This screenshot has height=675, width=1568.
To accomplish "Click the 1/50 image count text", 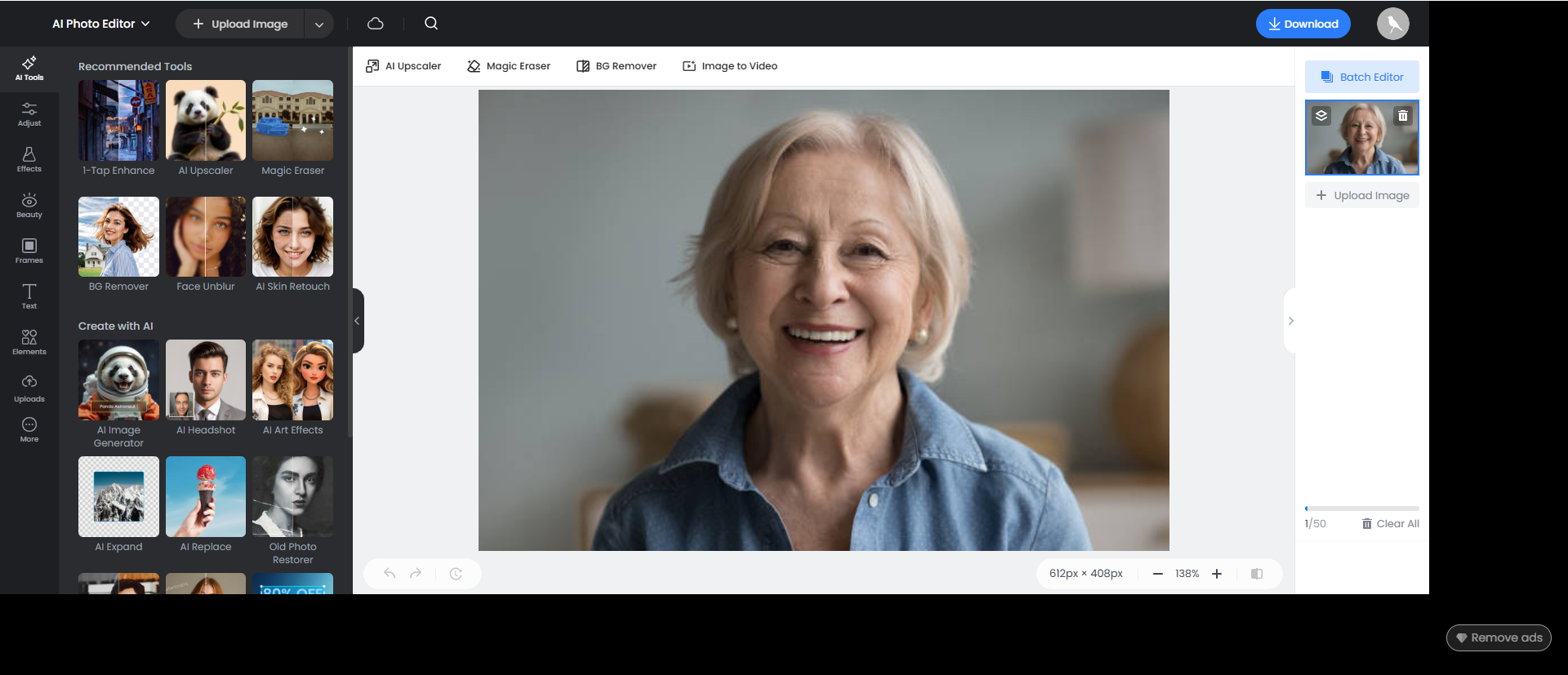I will (1315, 524).
